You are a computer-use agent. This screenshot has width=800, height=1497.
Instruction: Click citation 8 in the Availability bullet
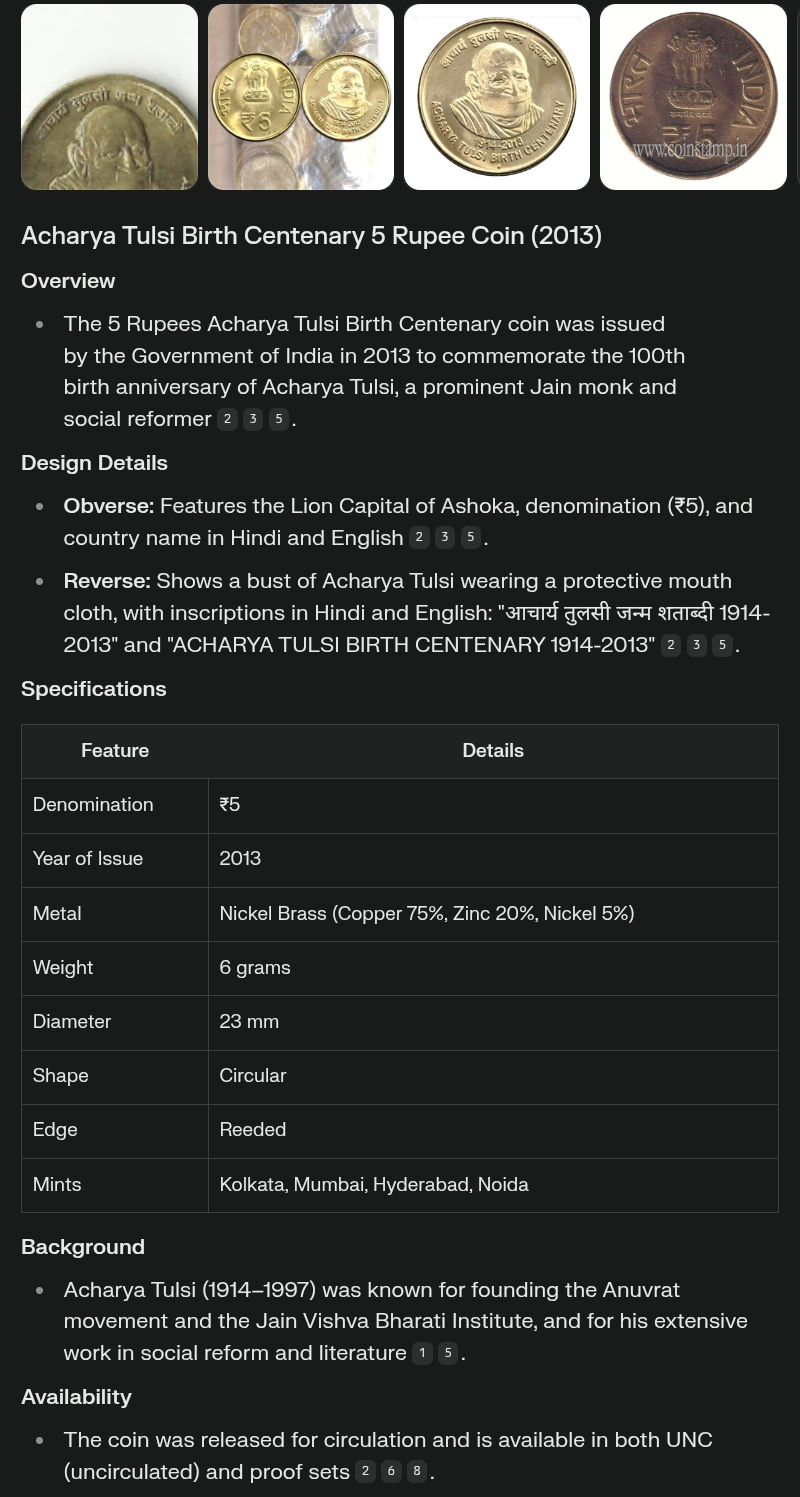(x=417, y=1471)
